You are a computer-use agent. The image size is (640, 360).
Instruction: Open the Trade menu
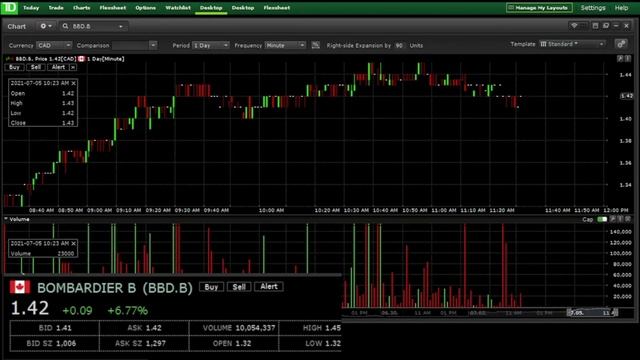click(x=56, y=8)
